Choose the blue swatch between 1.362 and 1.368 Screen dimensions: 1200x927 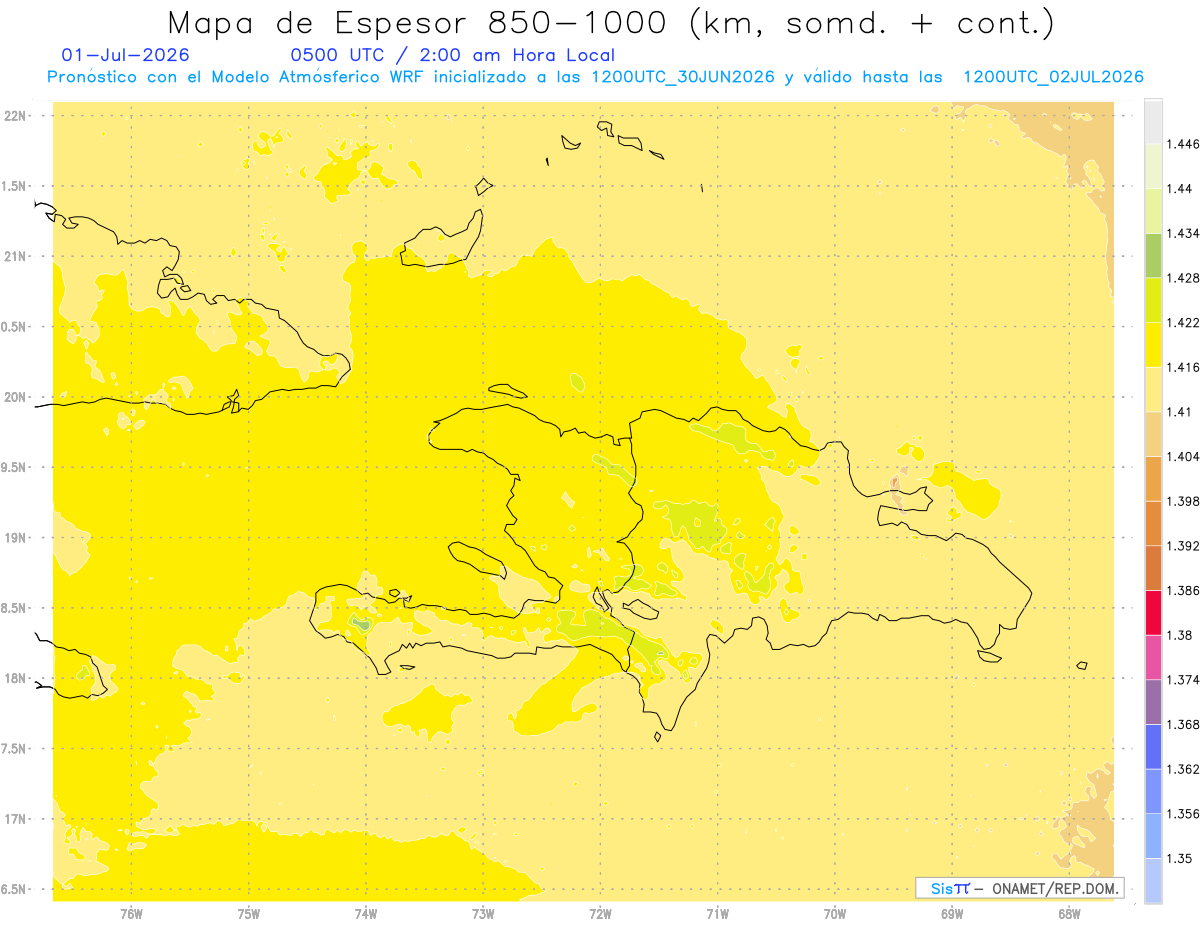(1154, 746)
